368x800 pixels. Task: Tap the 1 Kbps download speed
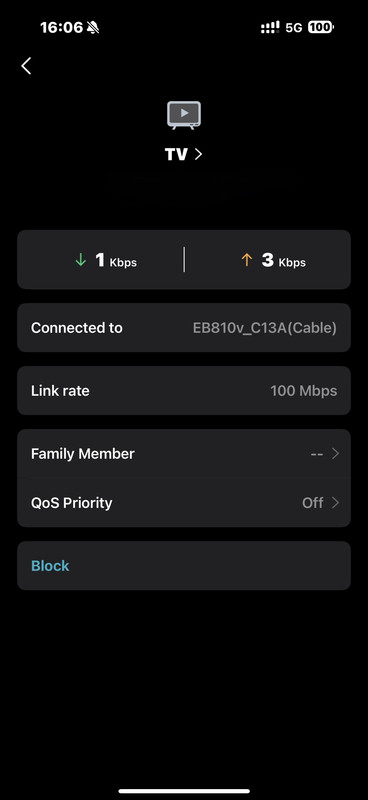116,261
